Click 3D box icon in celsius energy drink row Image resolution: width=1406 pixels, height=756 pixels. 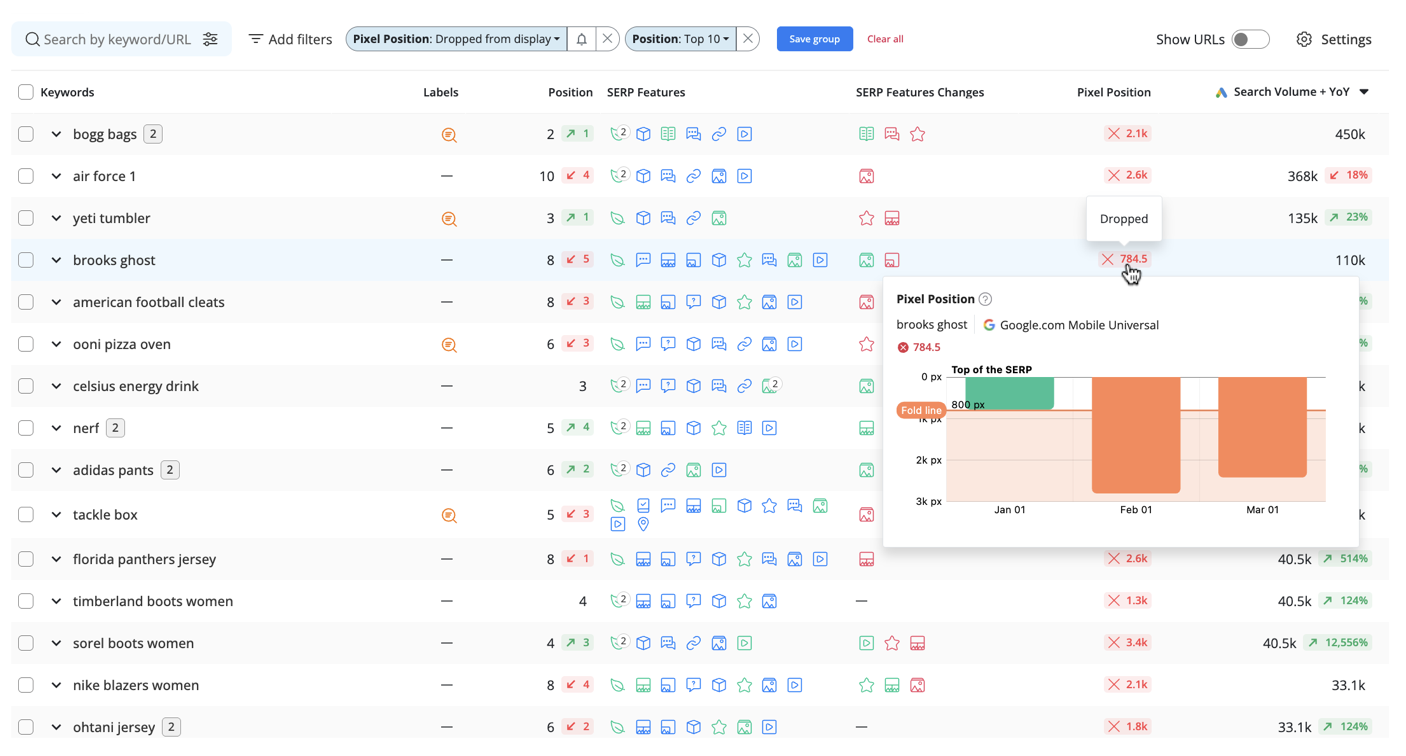(693, 386)
